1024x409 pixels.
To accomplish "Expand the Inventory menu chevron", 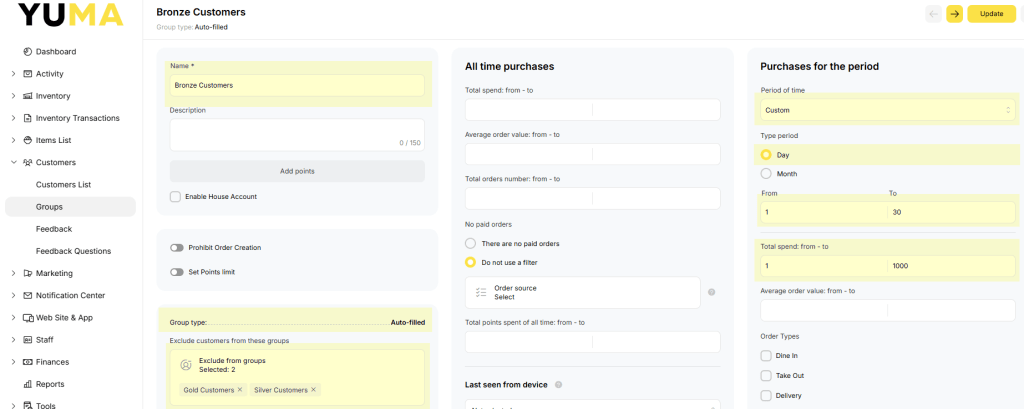I will click(14, 96).
